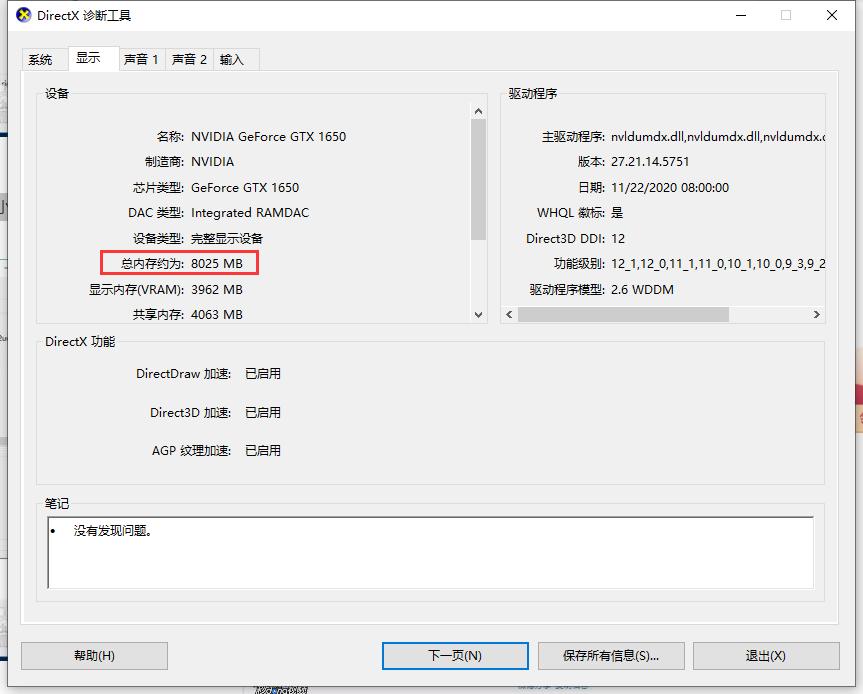The width and height of the screenshot is (863, 694).
Task: Click device list scroll up arrow
Action: coord(478,112)
